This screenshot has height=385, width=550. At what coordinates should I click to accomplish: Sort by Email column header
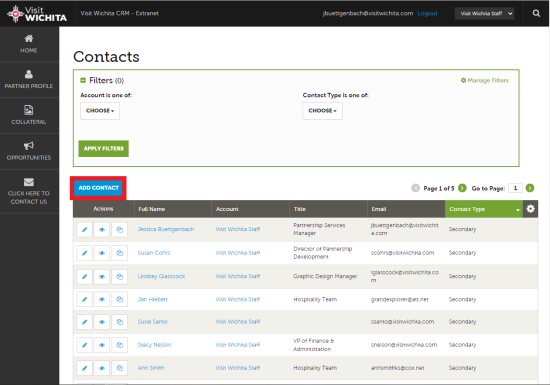406,209
